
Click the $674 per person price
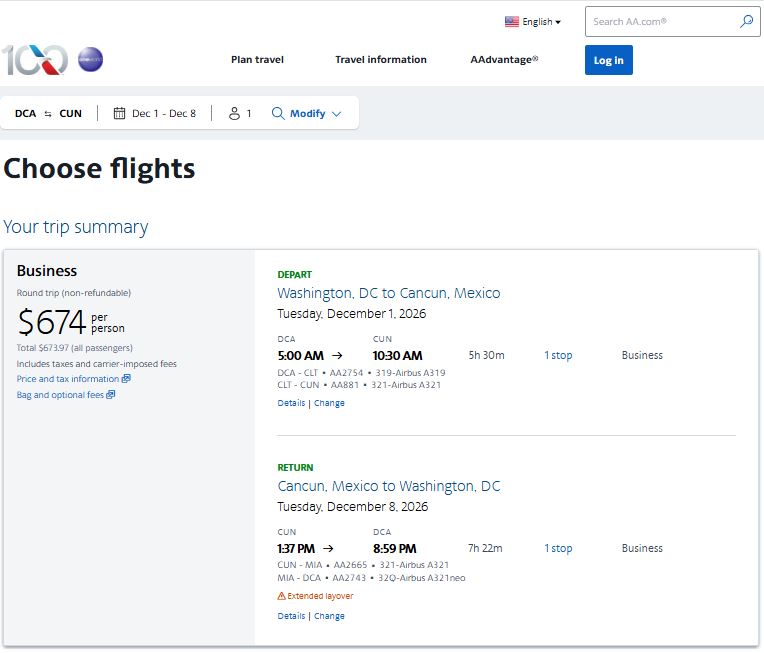click(x=71, y=322)
